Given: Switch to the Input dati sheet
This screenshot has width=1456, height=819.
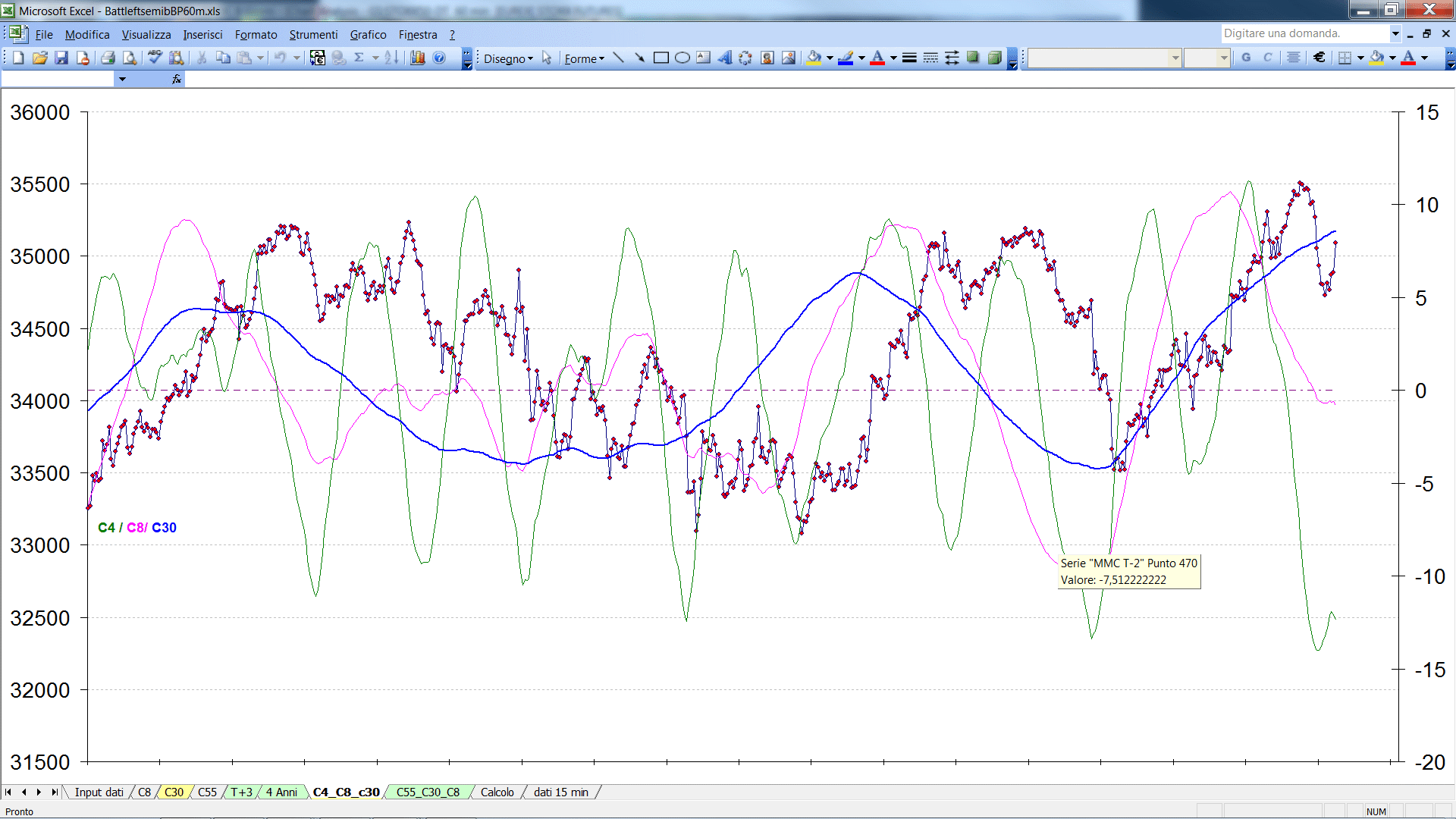Looking at the screenshot, I should coord(99,792).
